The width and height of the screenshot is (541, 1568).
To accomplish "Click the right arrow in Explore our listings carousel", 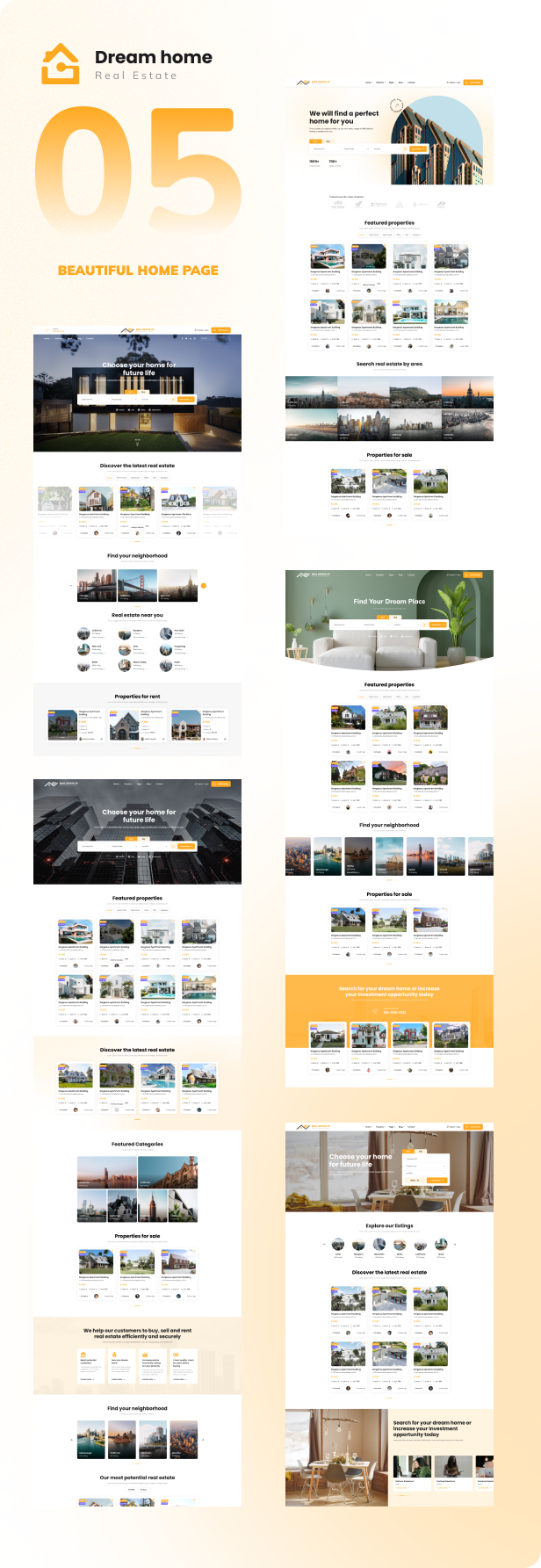I will tap(455, 1244).
